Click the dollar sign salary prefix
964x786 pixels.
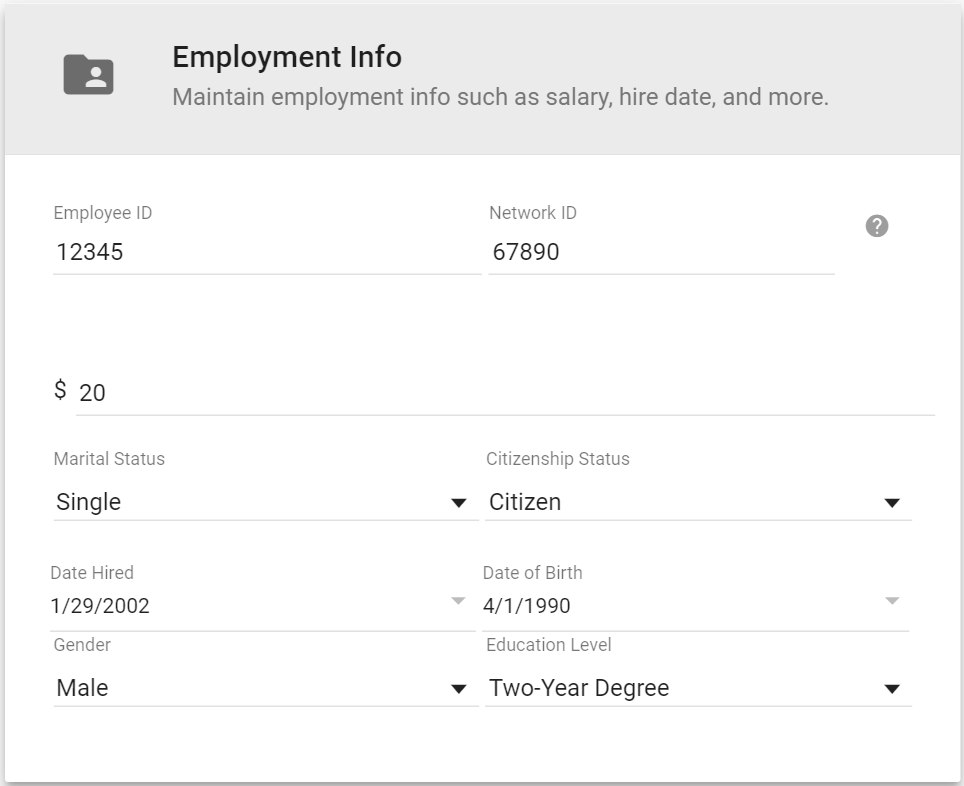pos(61,390)
